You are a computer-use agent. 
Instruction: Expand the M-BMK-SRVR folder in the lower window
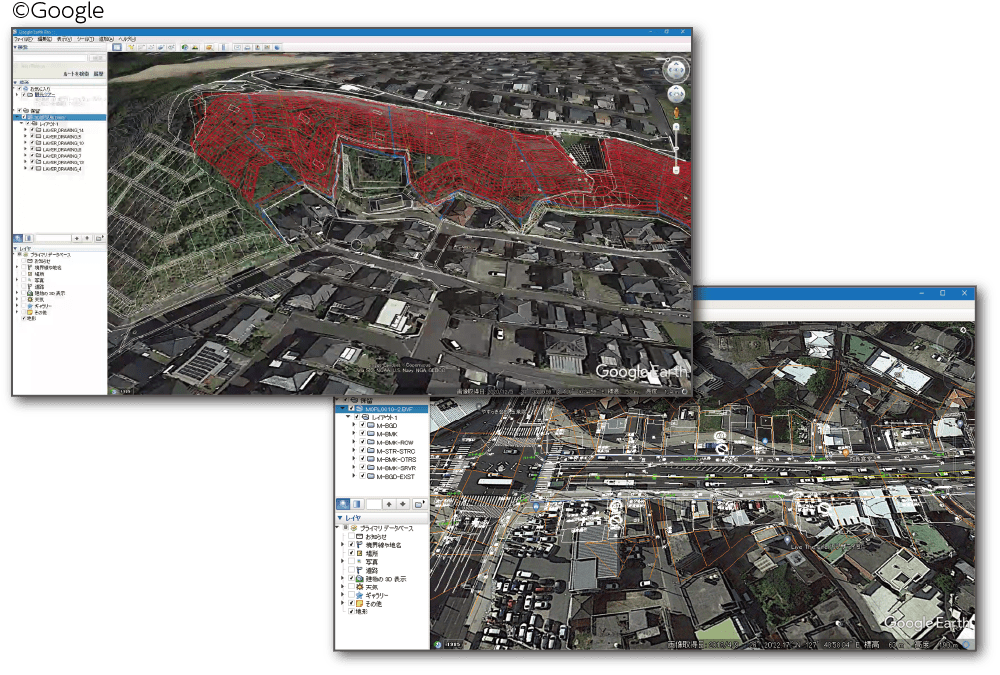pos(354,468)
